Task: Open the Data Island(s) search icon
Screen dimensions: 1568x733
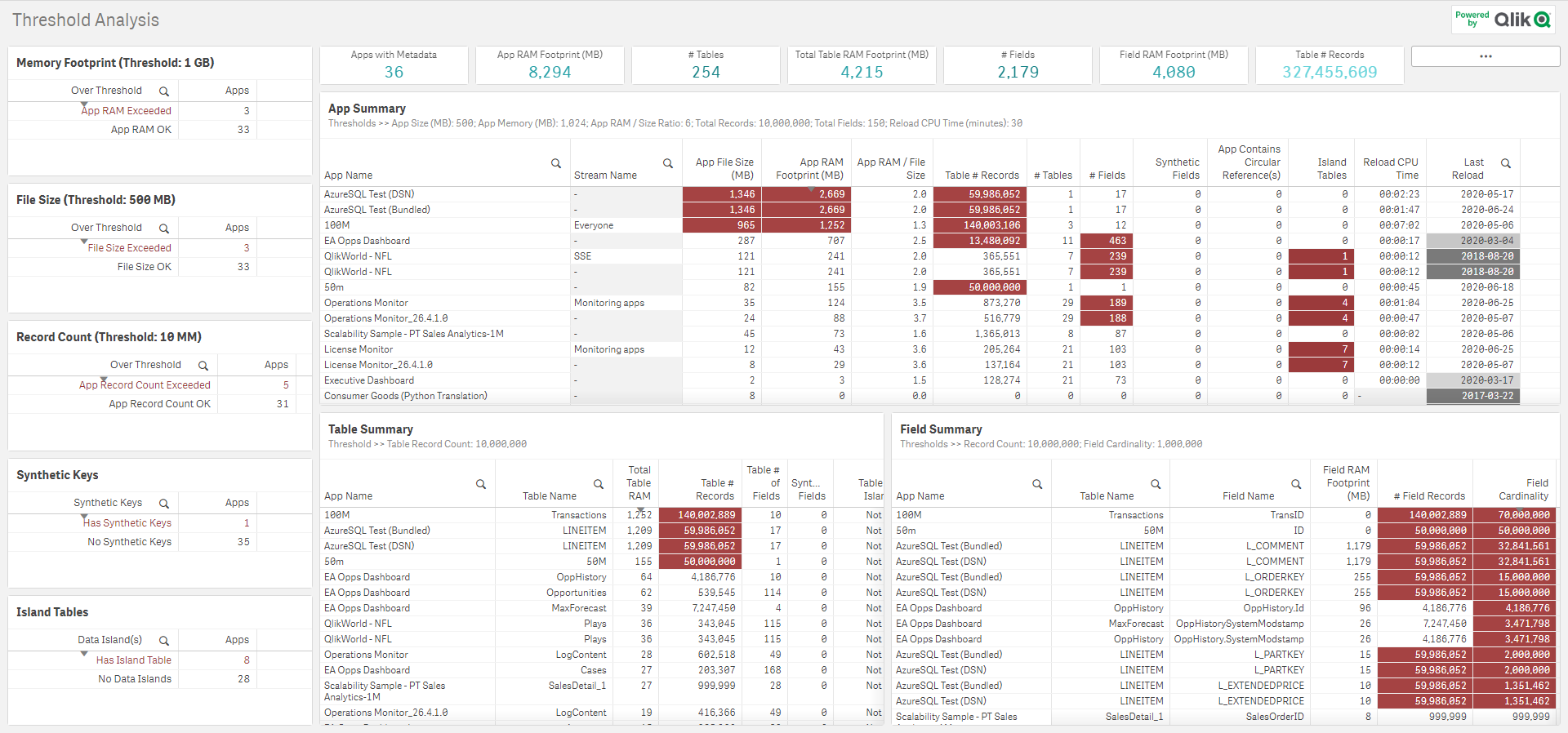Action: tap(164, 641)
